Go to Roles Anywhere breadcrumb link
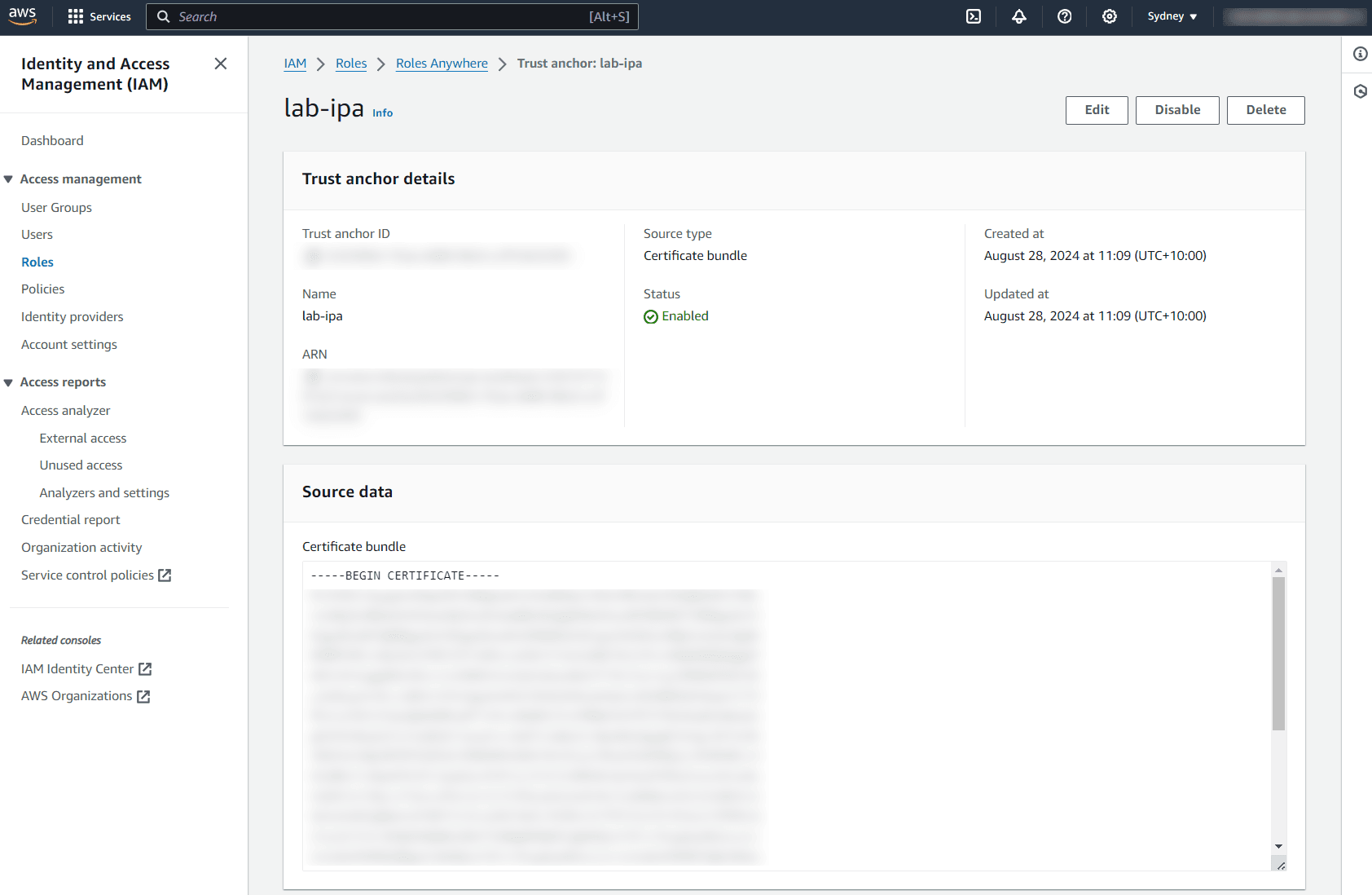 [x=442, y=64]
